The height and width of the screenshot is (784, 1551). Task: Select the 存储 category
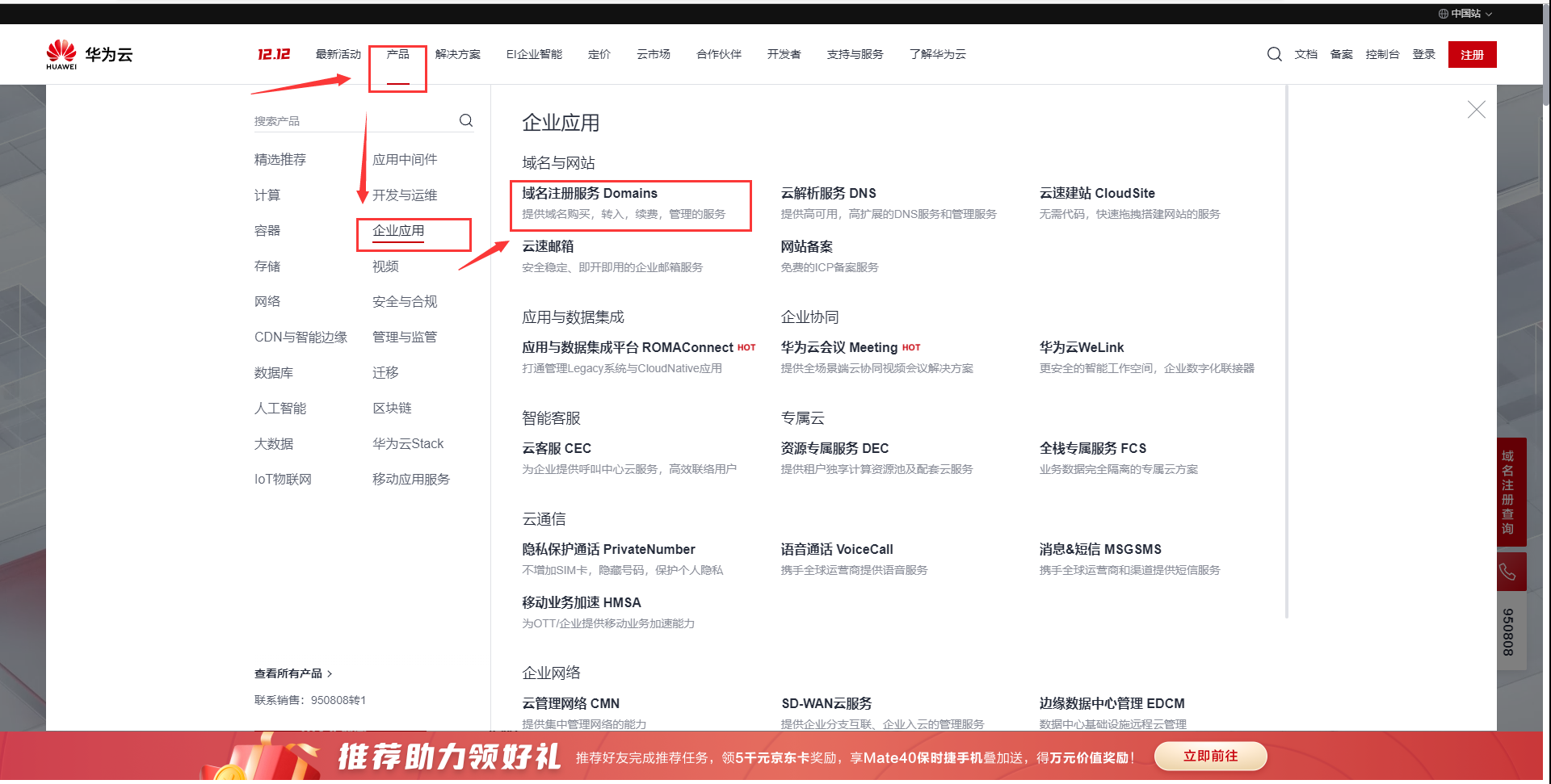[x=267, y=266]
